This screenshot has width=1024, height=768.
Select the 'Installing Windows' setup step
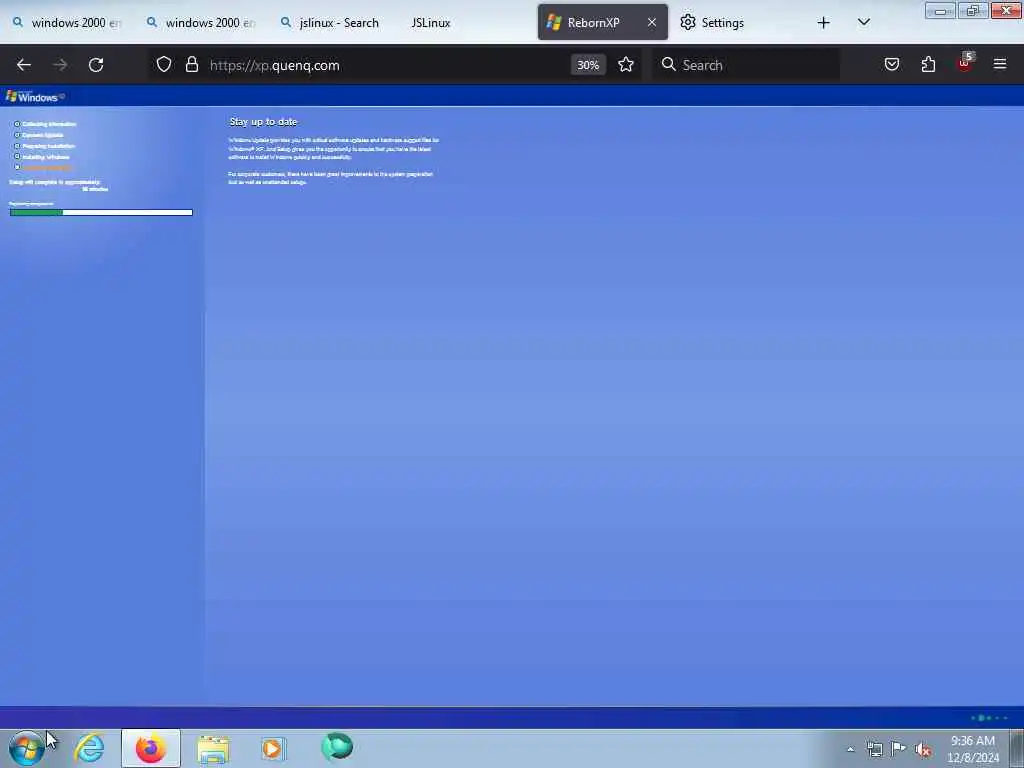point(45,157)
